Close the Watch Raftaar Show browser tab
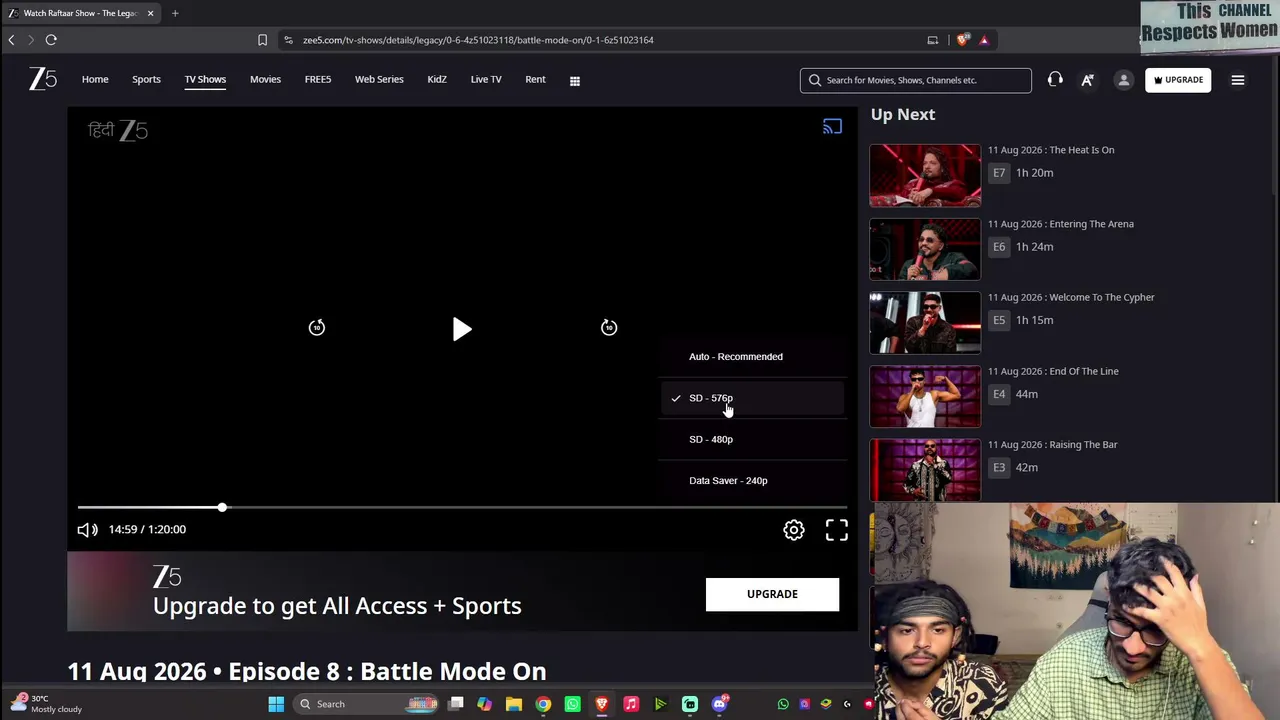 [150, 13]
